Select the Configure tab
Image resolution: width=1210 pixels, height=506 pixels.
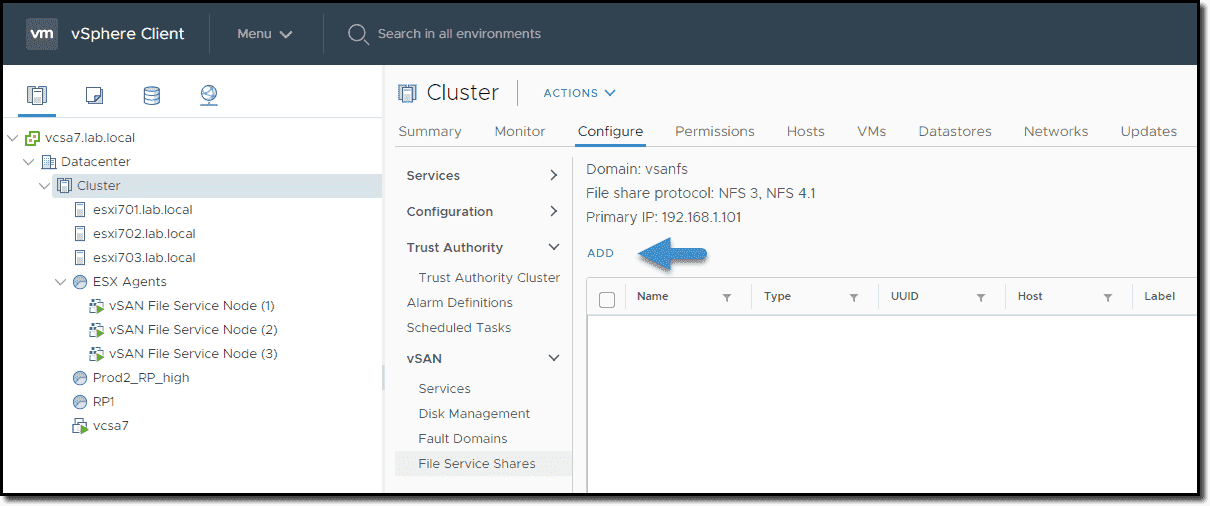pos(610,131)
